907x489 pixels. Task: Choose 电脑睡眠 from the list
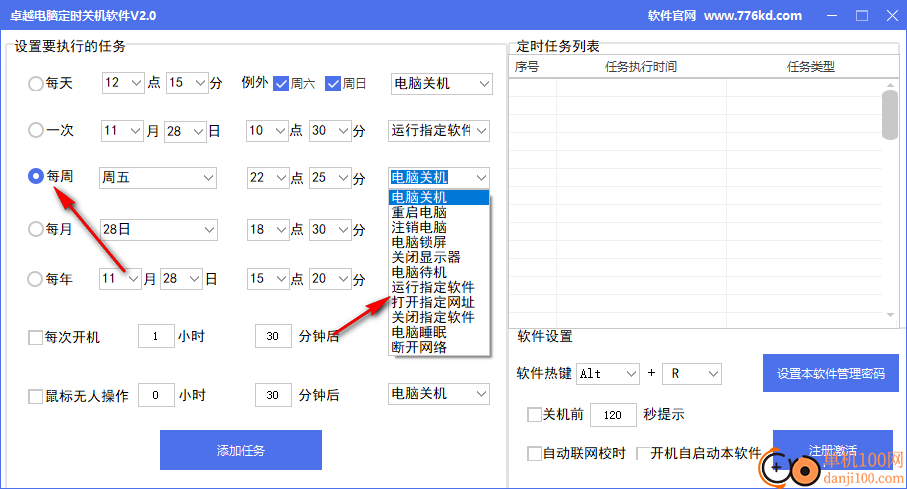pos(439,333)
